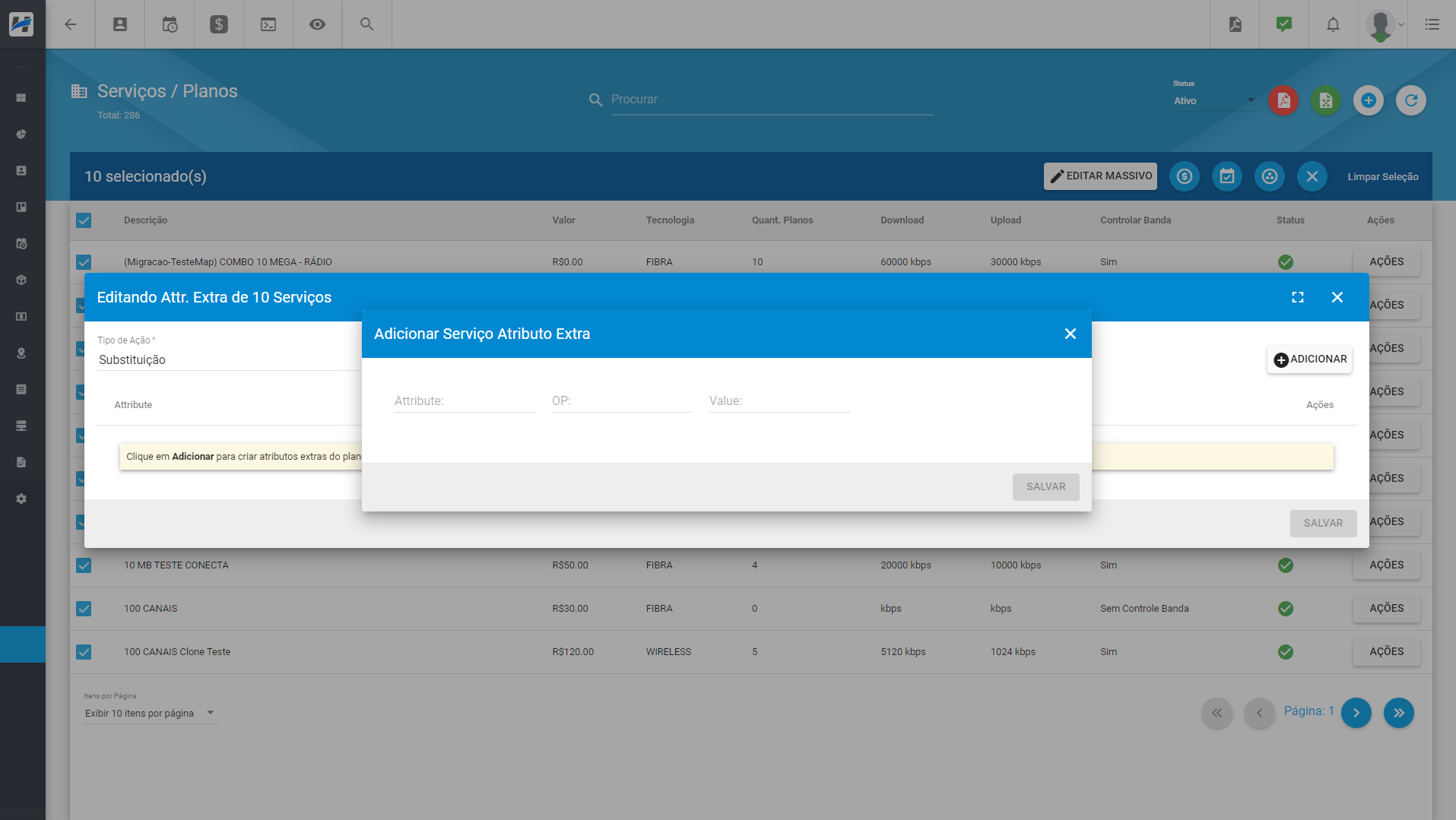1456x820 pixels.
Task: Open the notifications bell
Action: click(1333, 24)
